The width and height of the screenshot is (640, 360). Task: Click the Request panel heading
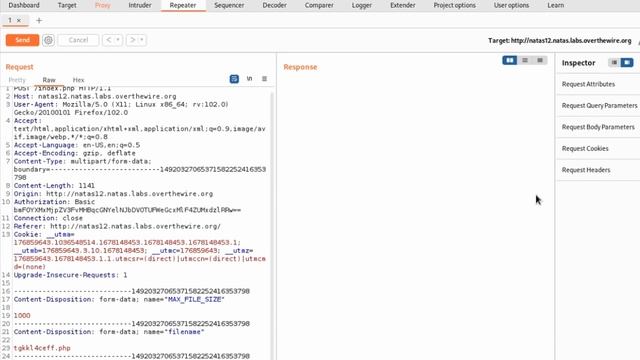(x=20, y=67)
